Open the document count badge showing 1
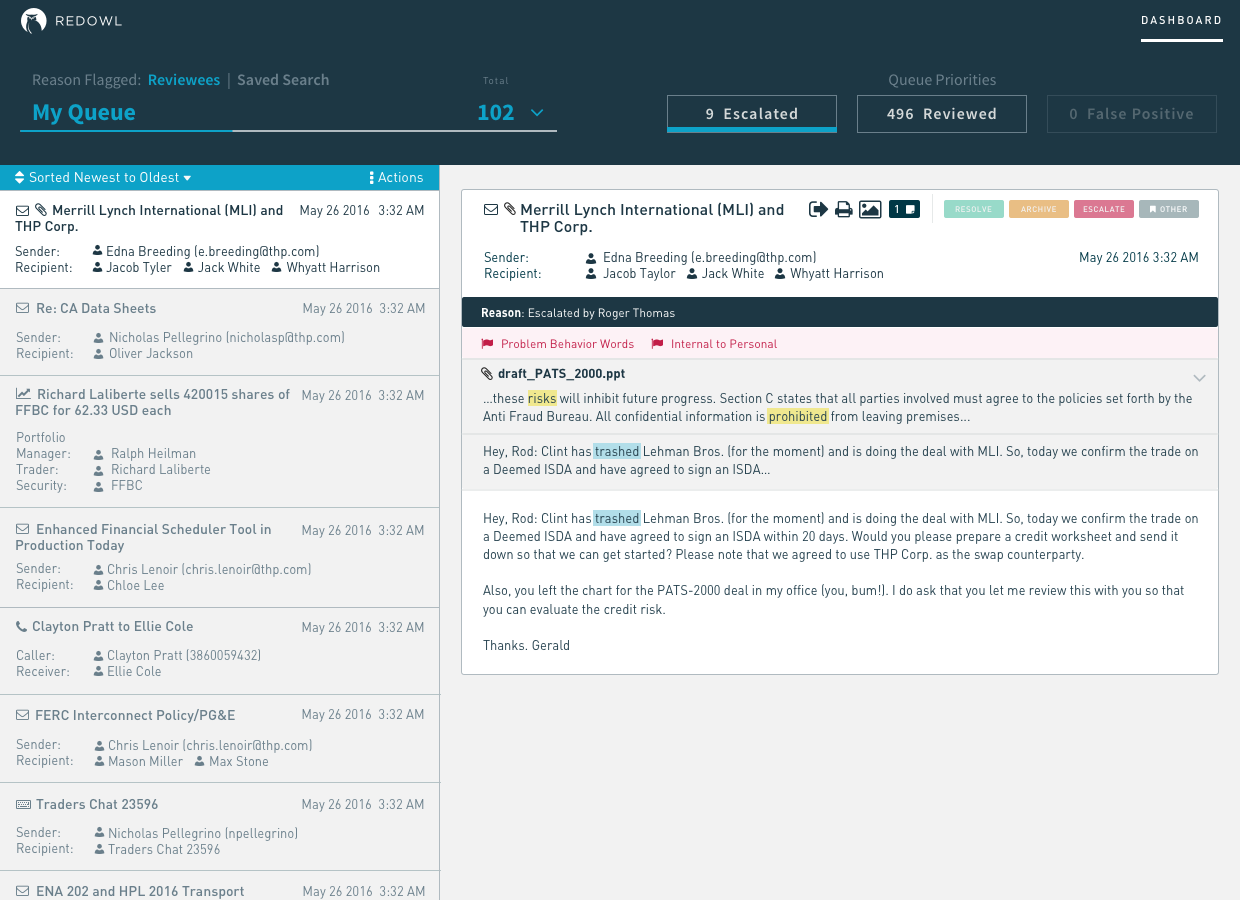This screenshot has height=900, width=1240. pos(903,210)
